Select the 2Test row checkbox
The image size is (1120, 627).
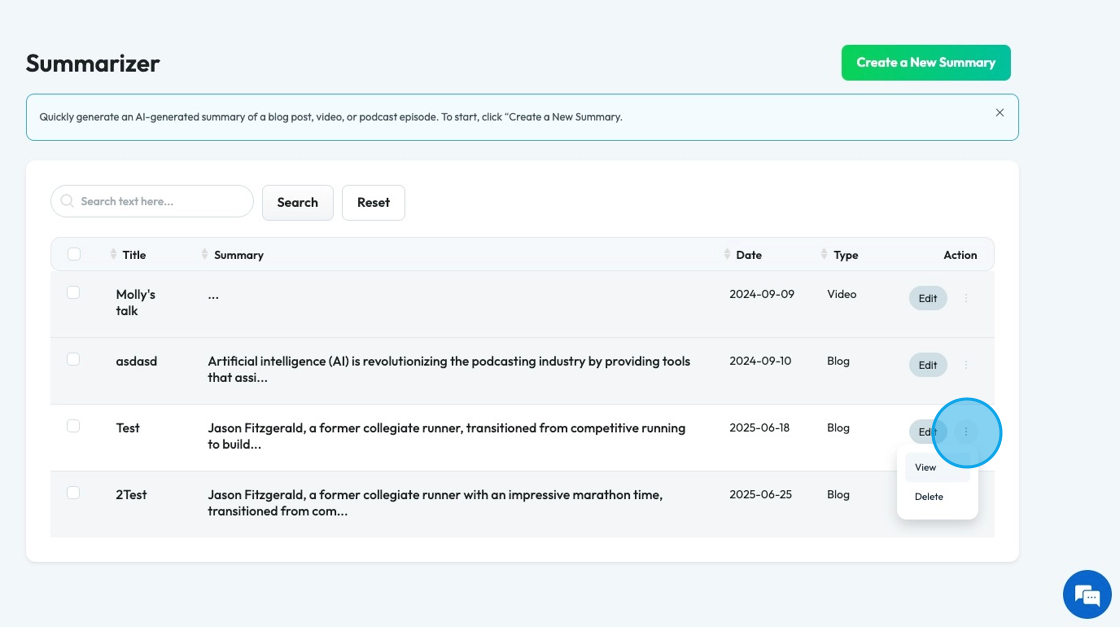pyautogui.click(x=73, y=493)
